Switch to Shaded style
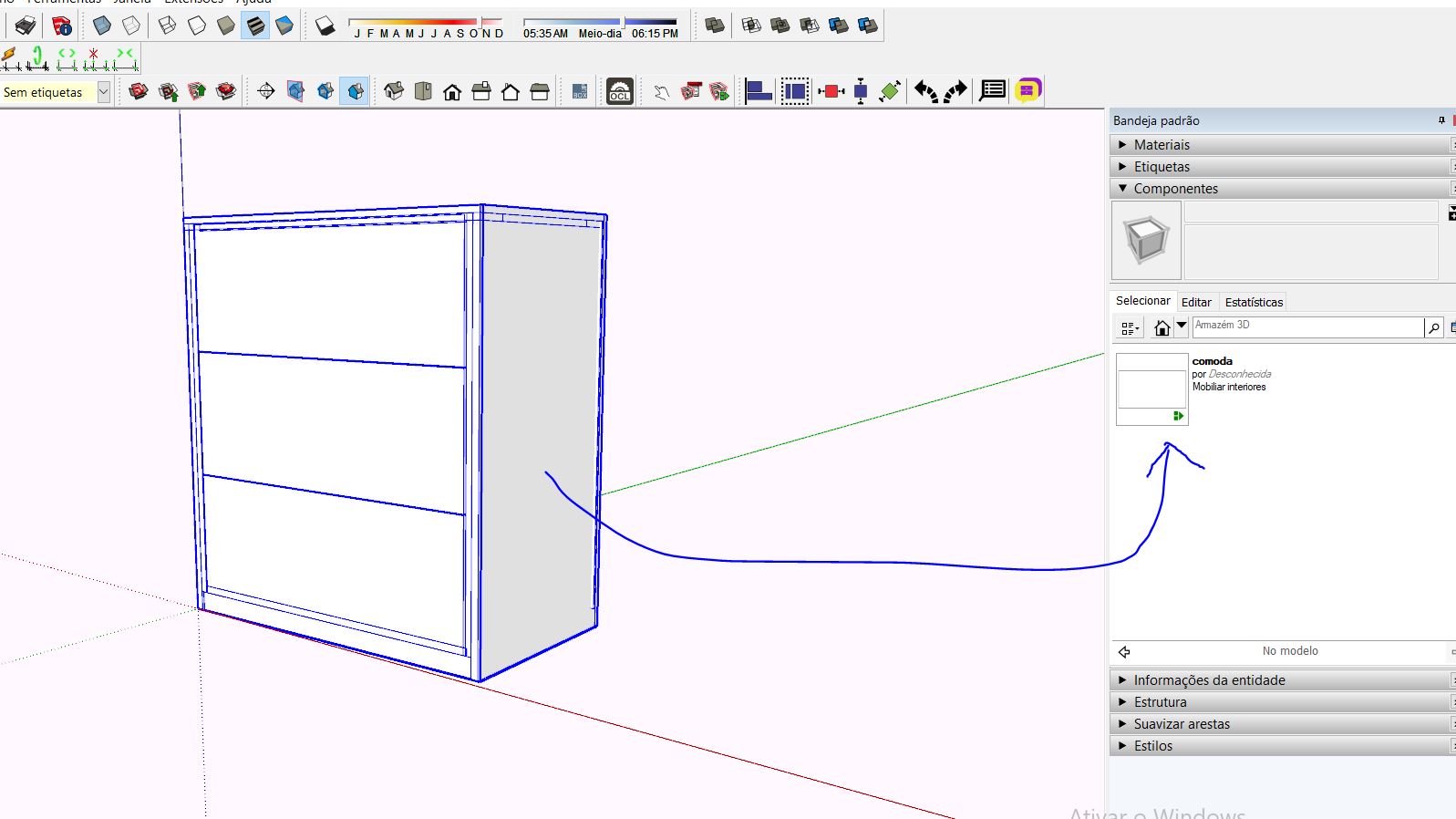 226,26
